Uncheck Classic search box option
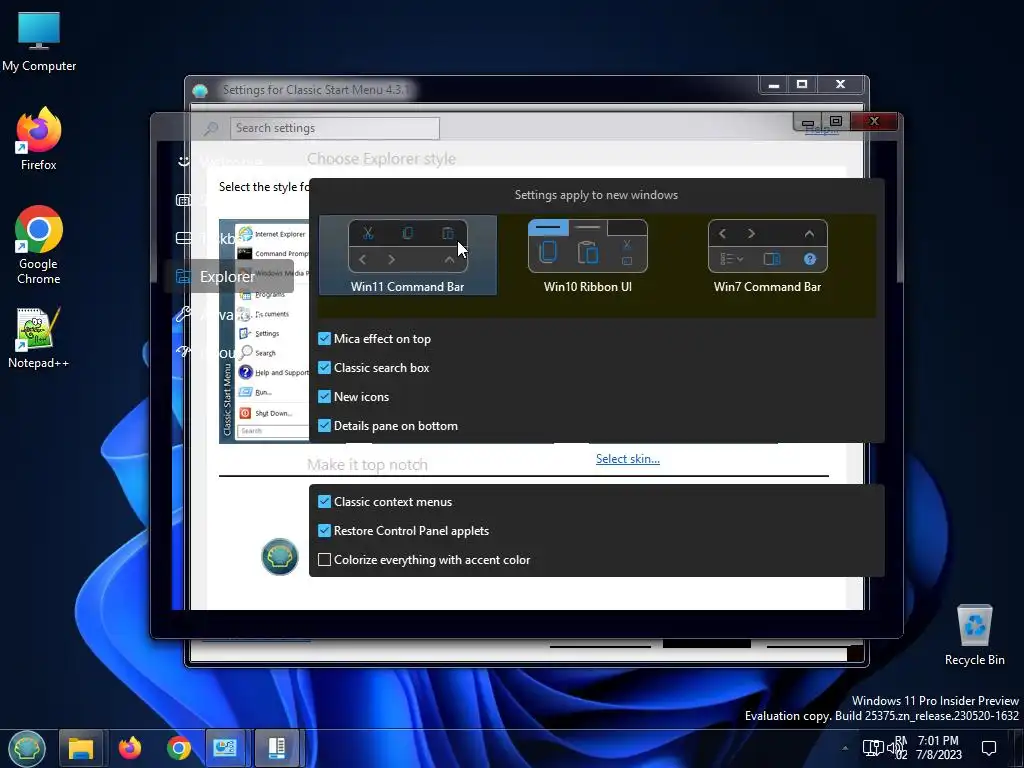The image size is (1024, 768). [325, 368]
